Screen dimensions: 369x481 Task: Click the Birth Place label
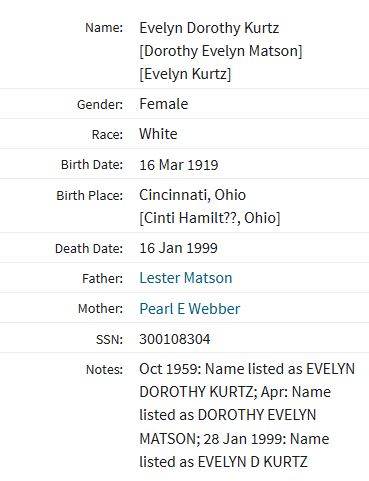pyautogui.click(x=90, y=195)
